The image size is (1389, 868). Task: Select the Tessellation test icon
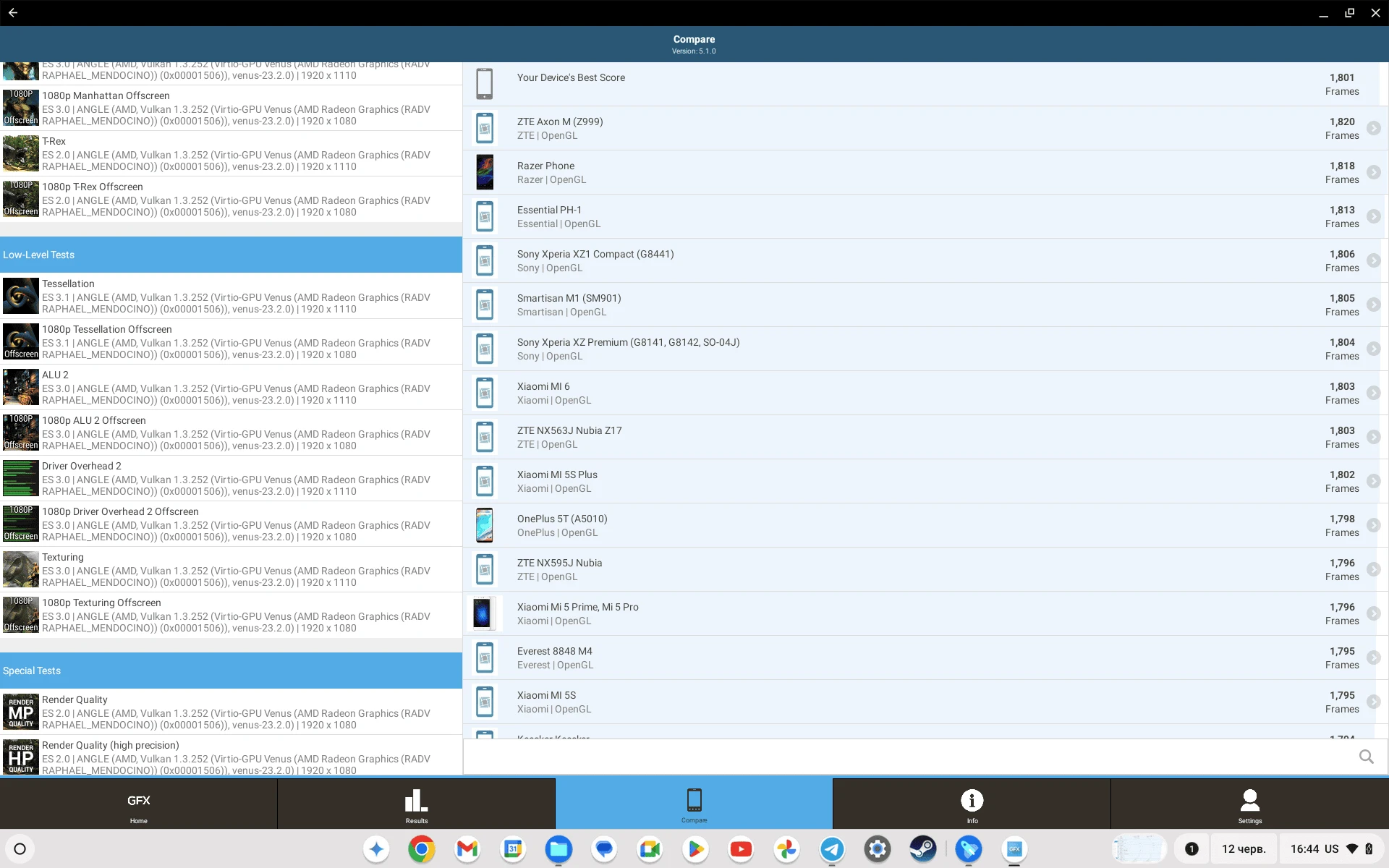pos(21,296)
